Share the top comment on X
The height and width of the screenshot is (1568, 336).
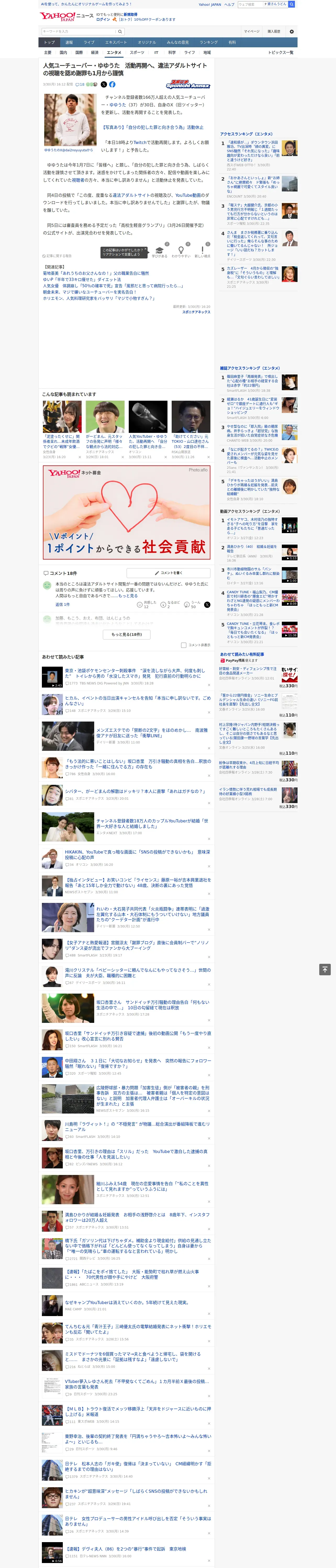[x=207, y=604]
